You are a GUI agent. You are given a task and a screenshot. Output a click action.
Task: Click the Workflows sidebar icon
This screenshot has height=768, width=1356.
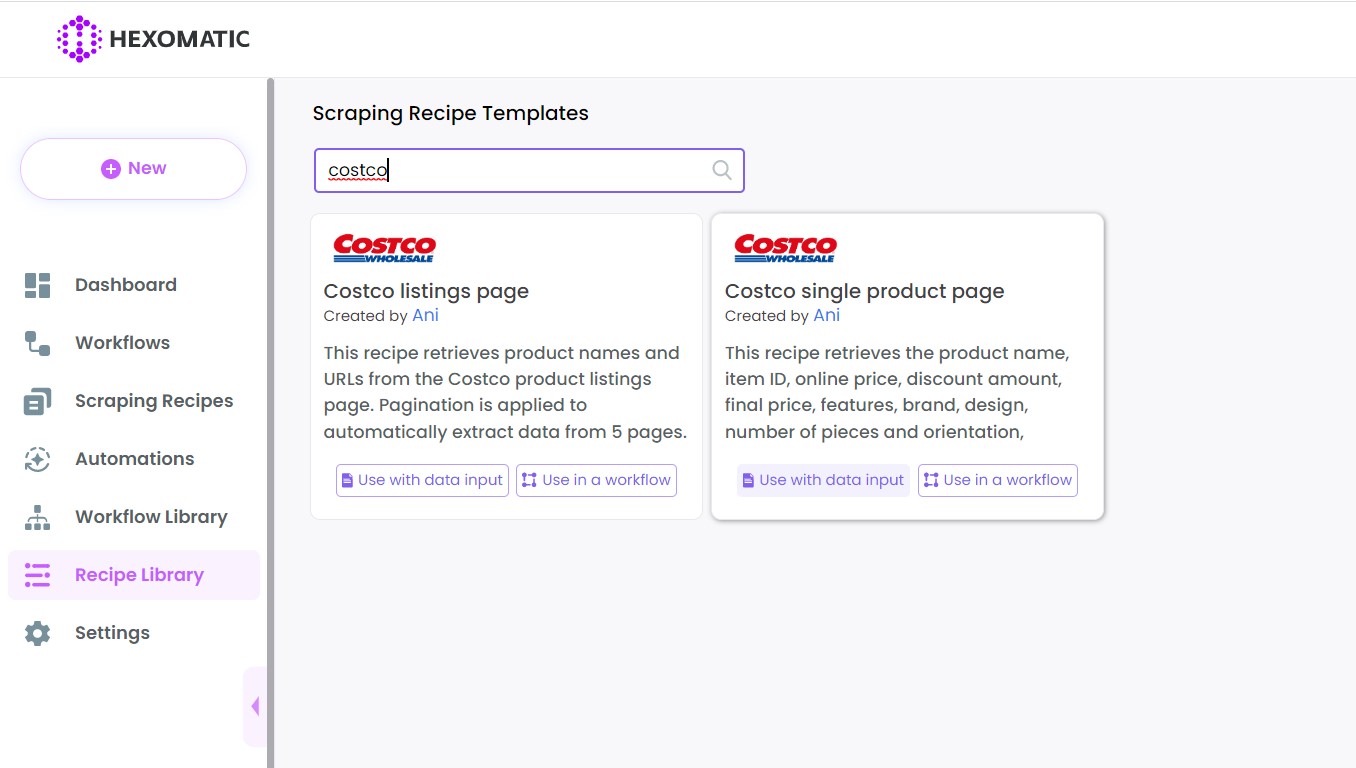(x=37, y=343)
